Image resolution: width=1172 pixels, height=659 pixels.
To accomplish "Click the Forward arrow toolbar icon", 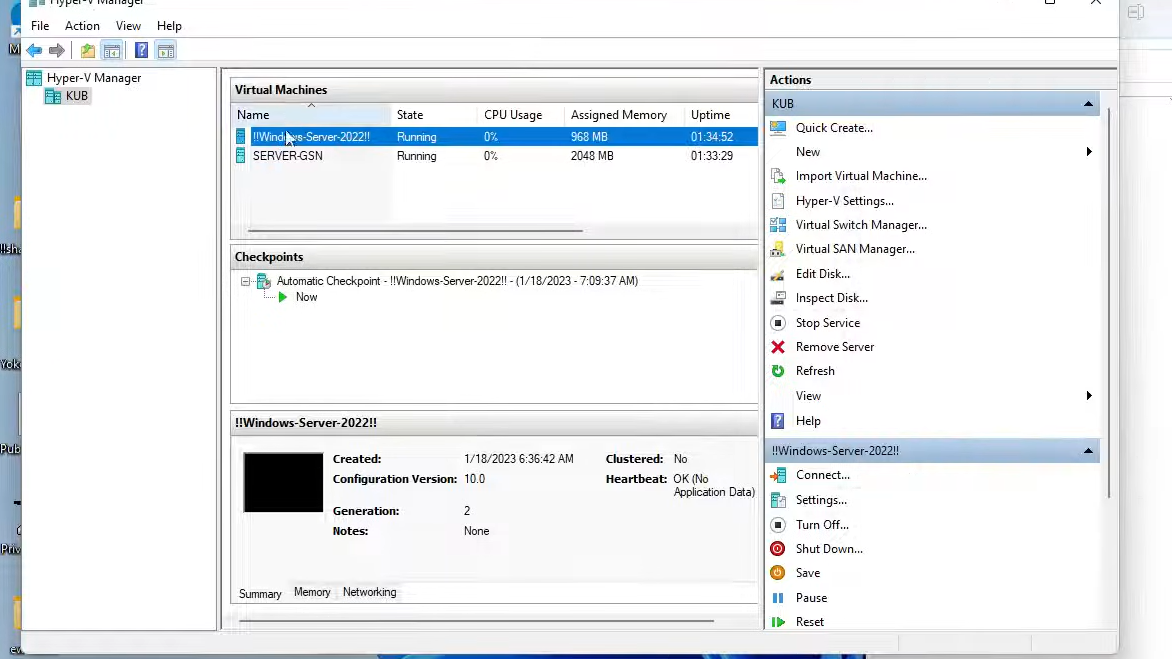I will coord(57,51).
